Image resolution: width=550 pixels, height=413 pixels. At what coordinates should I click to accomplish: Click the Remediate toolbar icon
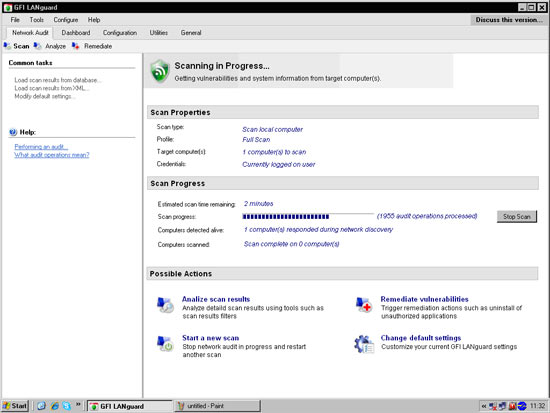tap(75, 46)
